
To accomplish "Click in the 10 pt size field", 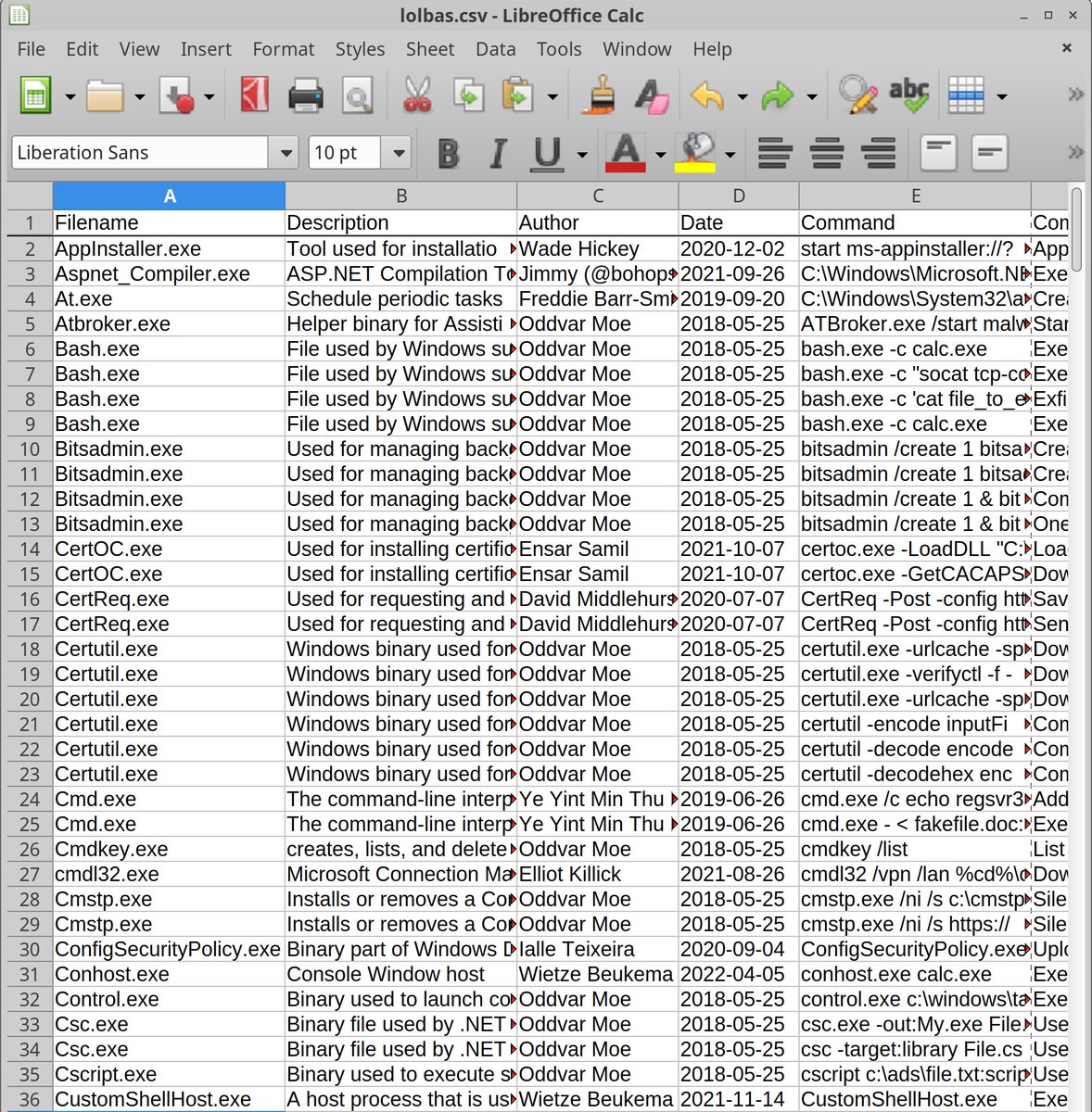I will (x=345, y=153).
